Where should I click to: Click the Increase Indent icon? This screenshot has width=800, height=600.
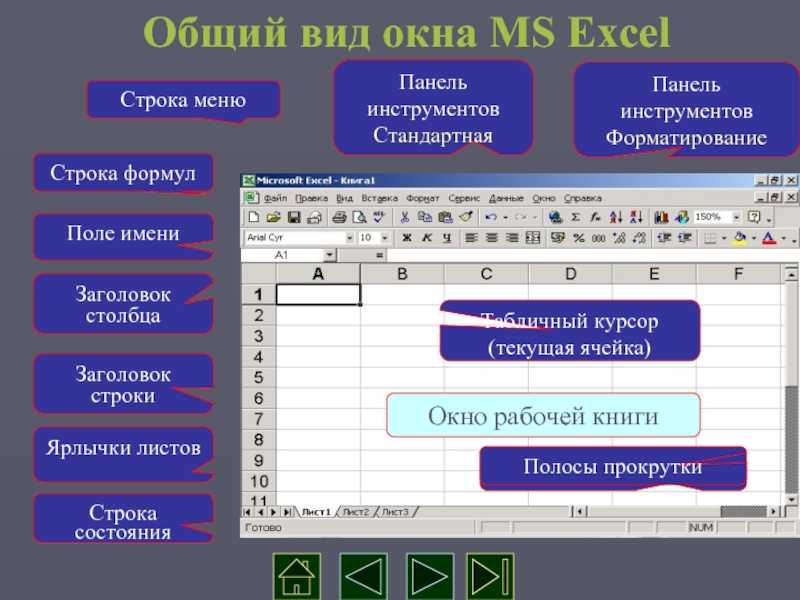click(684, 238)
